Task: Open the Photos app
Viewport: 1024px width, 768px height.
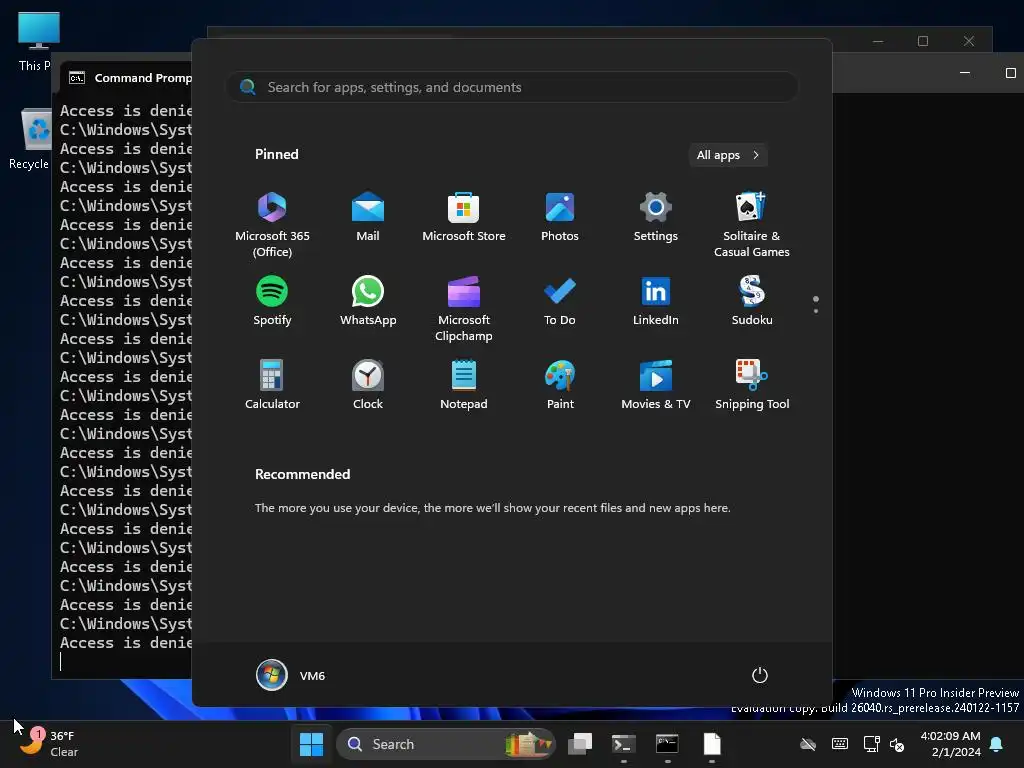Action: (x=560, y=217)
